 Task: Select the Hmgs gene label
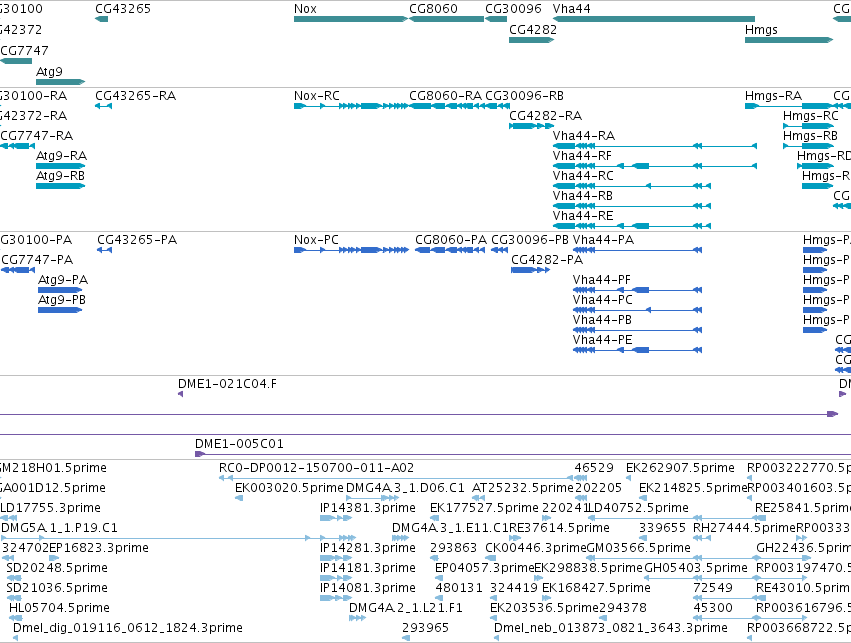point(761,30)
